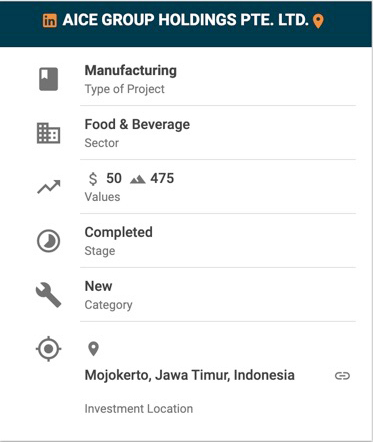The image size is (373, 444).
Task: Click the target crosshair icon for location
Action: click(x=48, y=349)
